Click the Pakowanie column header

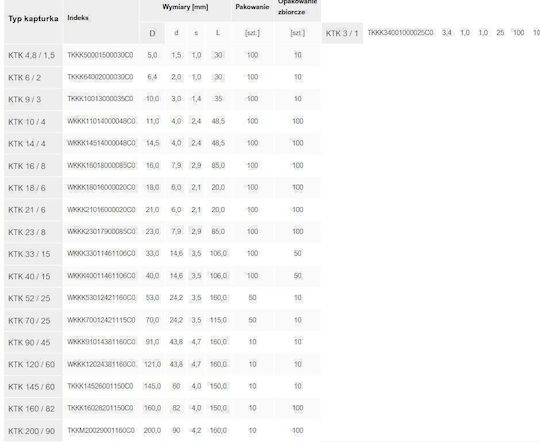(x=252, y=7)
